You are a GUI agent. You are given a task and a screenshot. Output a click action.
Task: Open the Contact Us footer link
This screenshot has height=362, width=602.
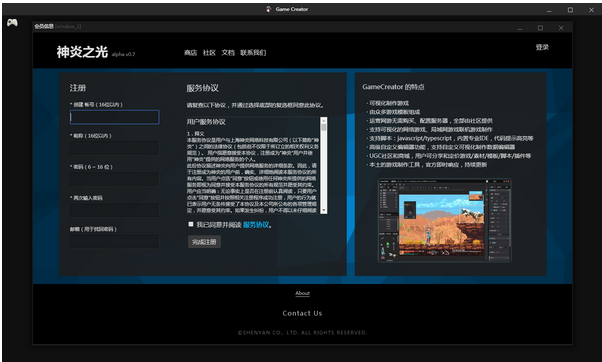302,313
